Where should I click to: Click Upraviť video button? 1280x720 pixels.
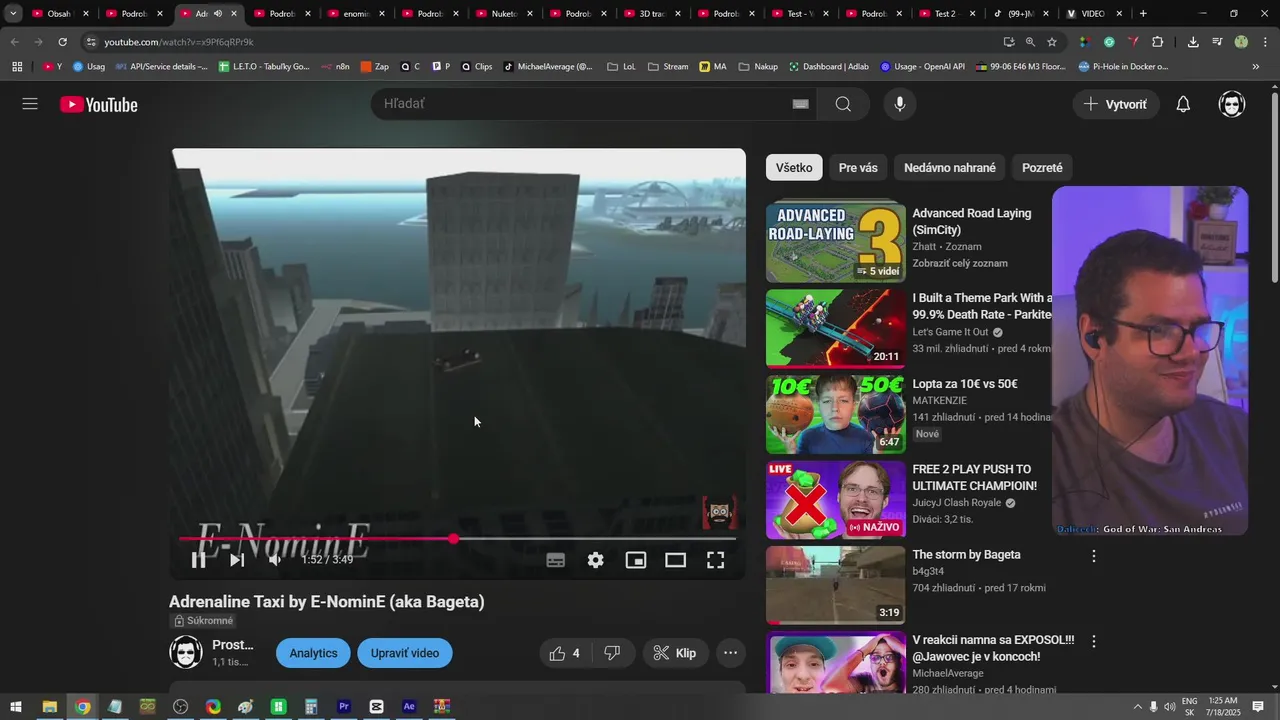(x=405, y=653)
